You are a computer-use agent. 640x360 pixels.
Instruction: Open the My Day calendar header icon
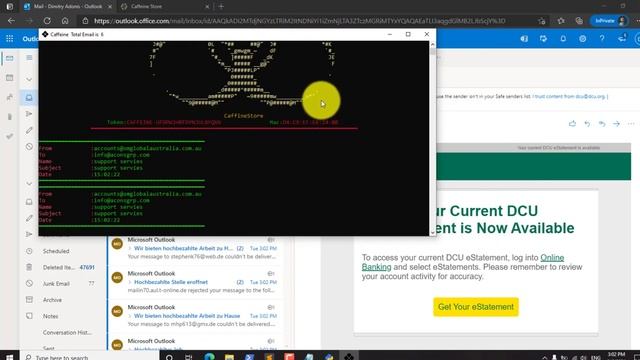coord(543,39)
